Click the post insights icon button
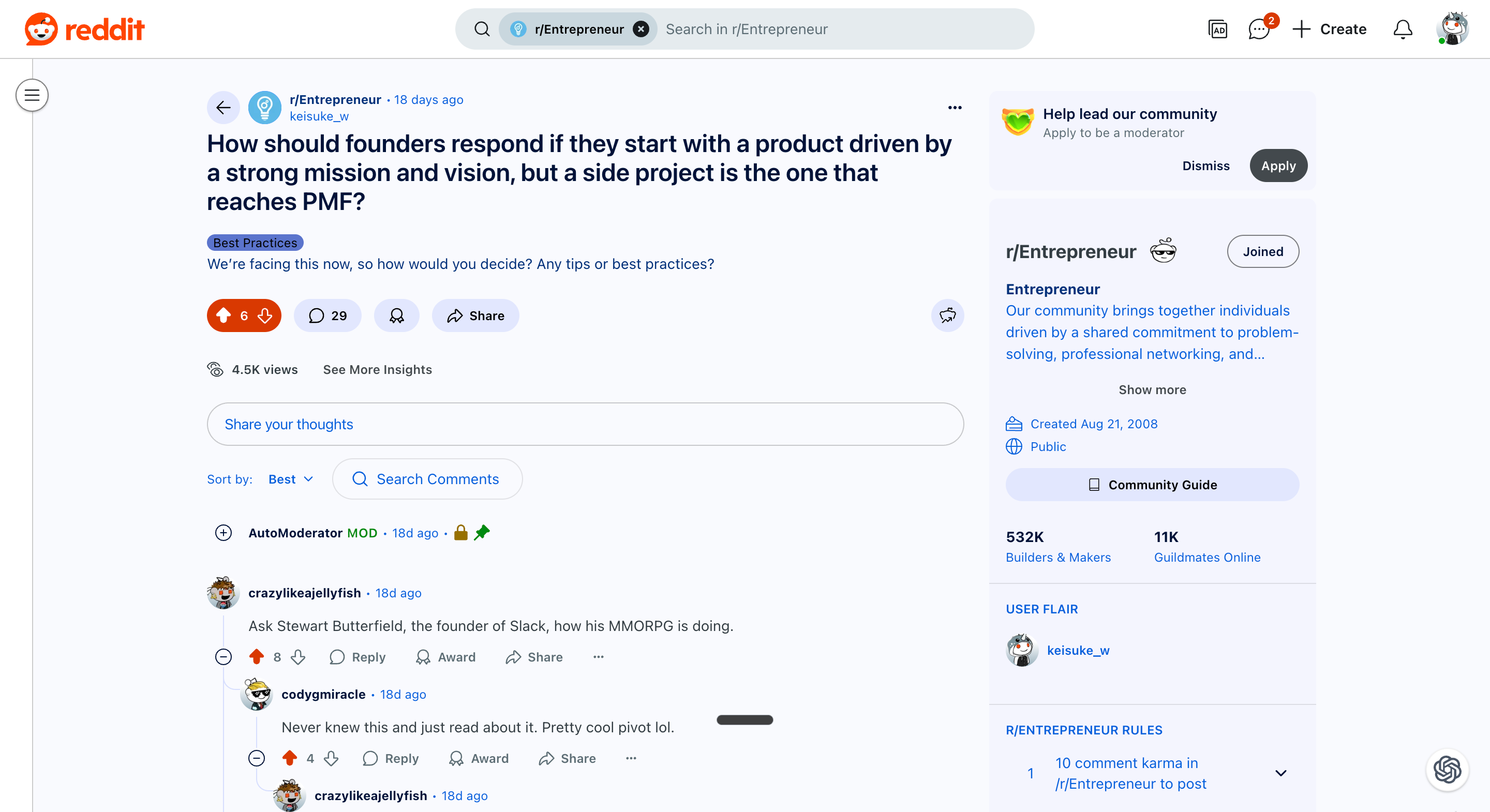1490x812 pixels. point(947,316)
